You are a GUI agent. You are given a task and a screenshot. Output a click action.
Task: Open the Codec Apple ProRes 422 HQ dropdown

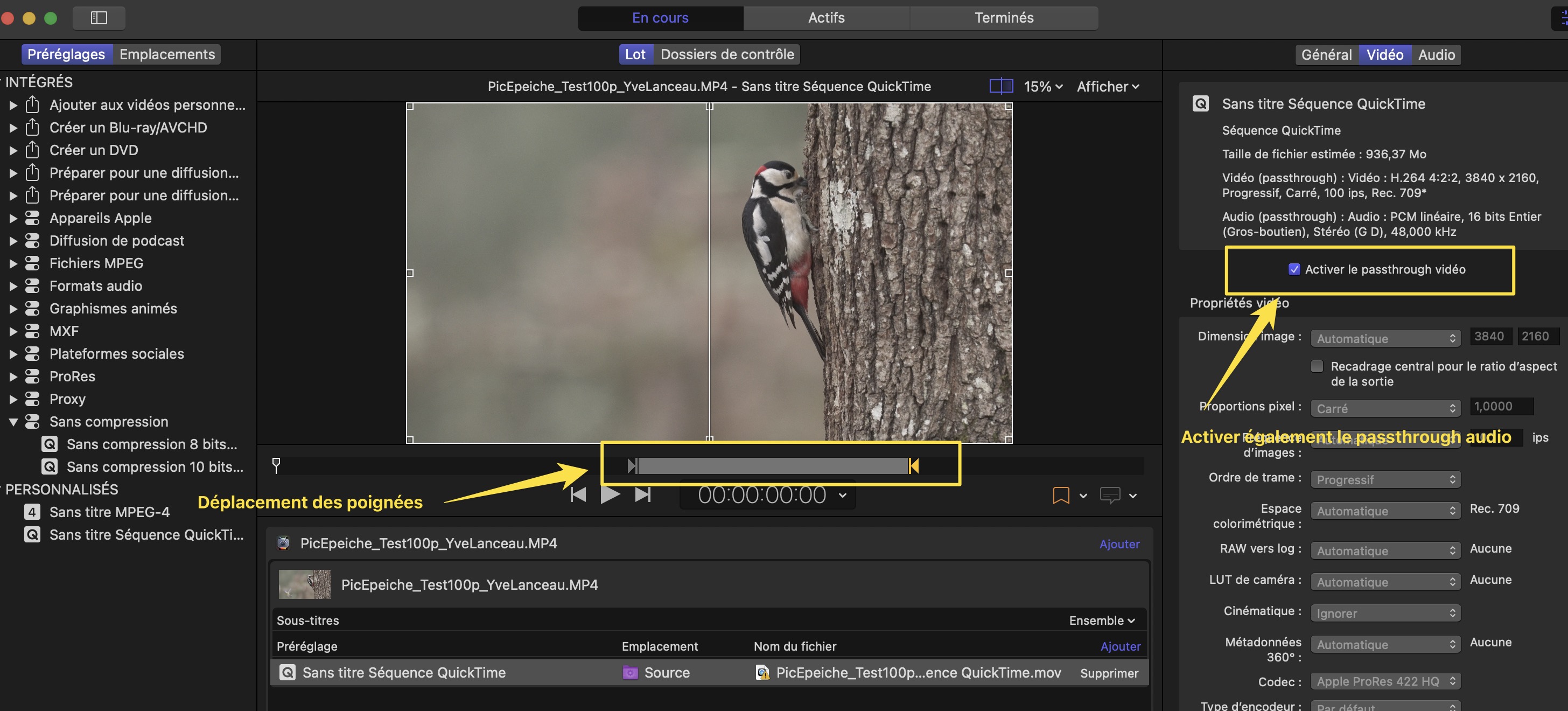[1385, 681]
